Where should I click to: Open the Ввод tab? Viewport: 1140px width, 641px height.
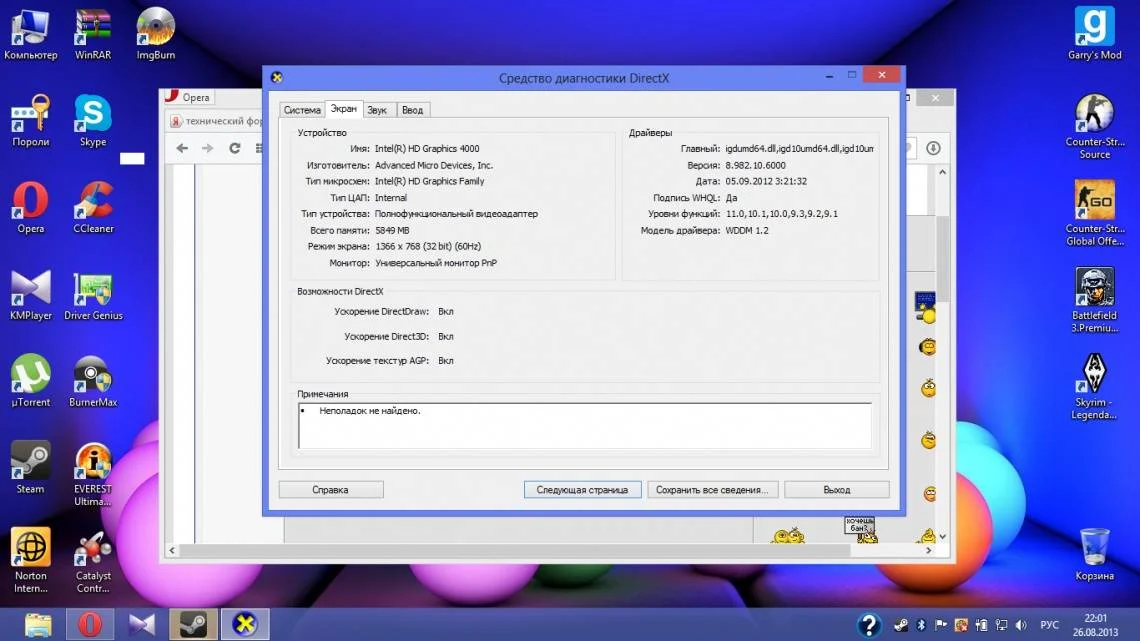pyautogui.click(x=412, y=110)
